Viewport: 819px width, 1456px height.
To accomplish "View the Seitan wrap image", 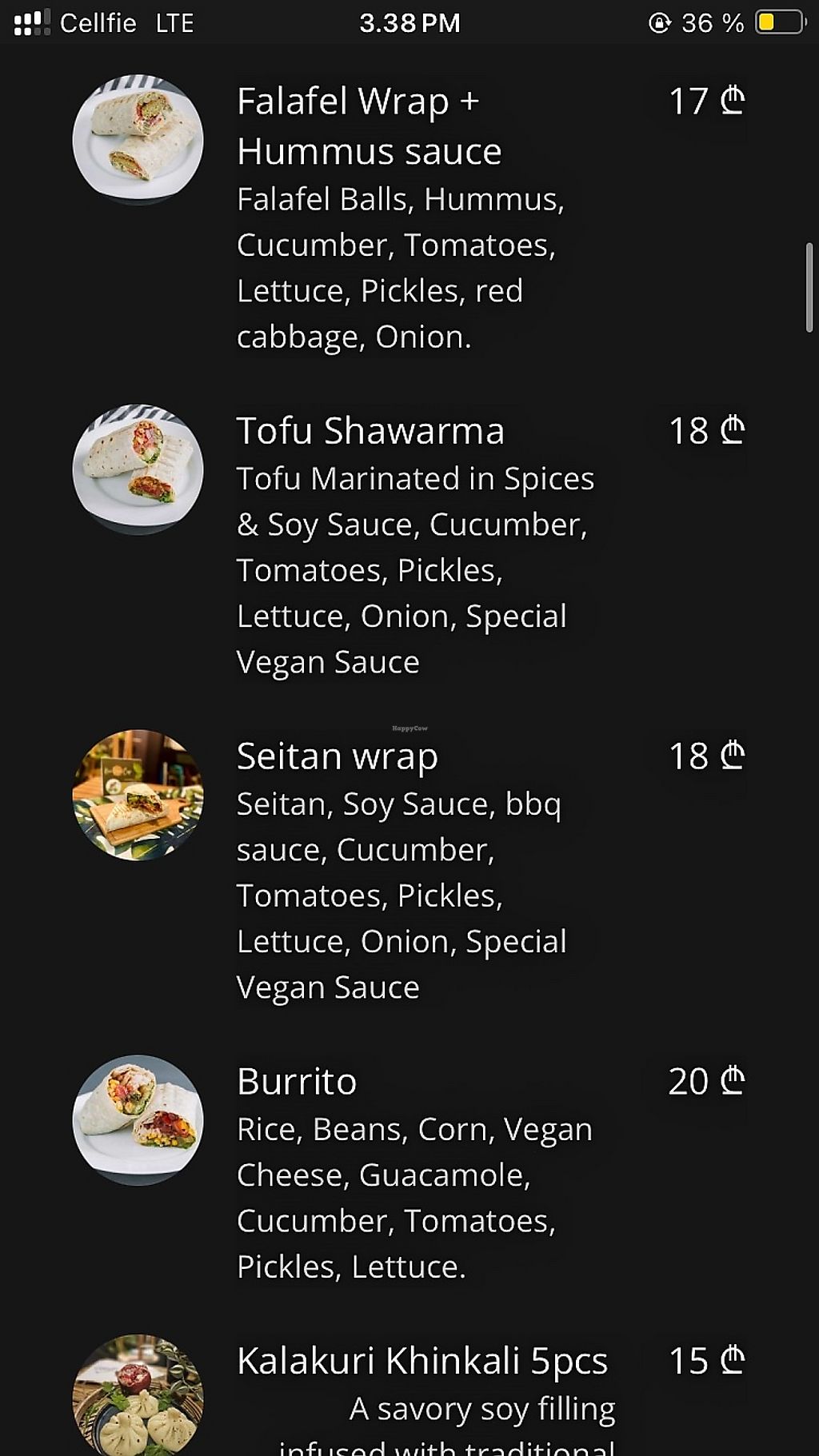I will tap(138, 795).
